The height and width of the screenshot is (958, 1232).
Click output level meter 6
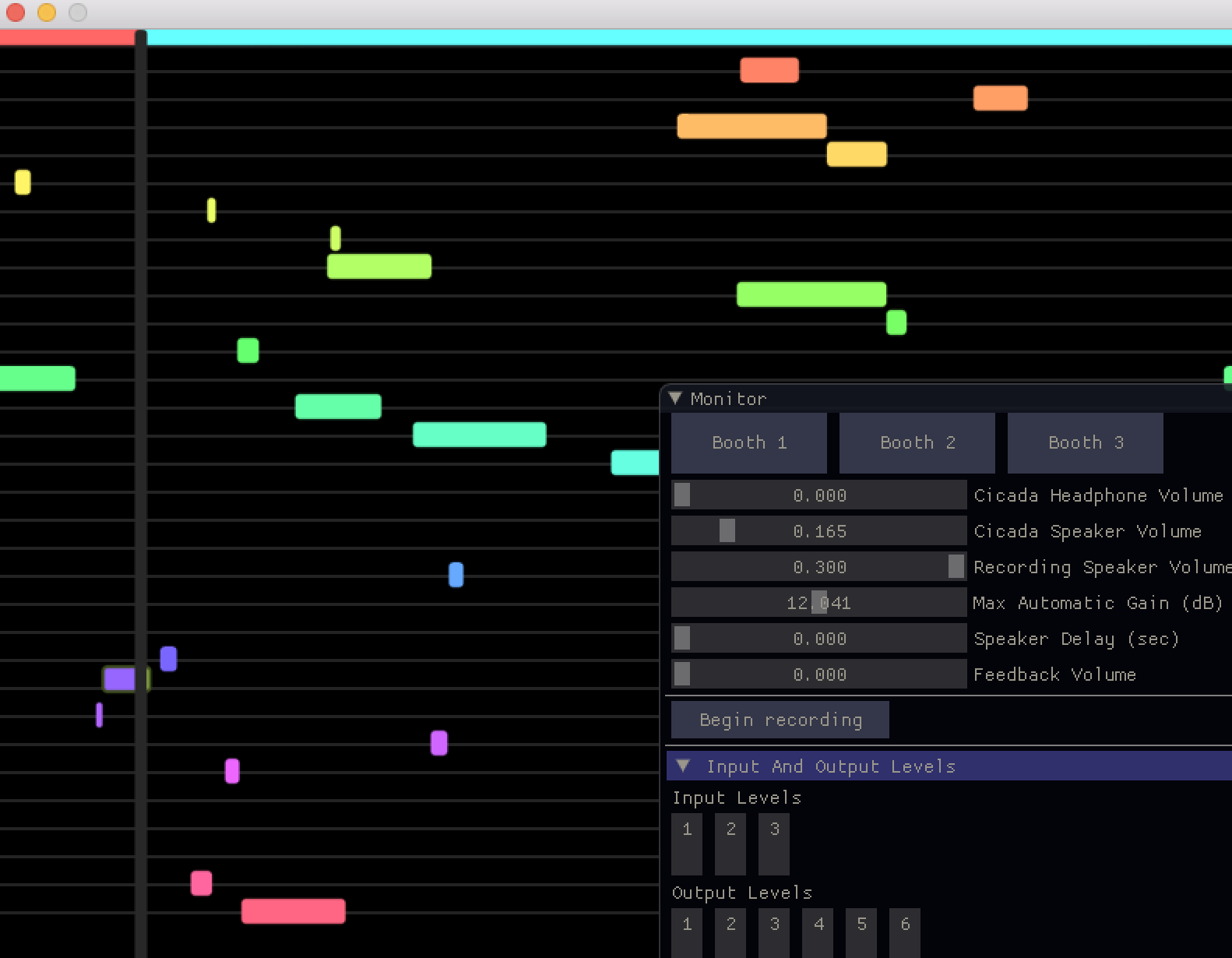905,932
